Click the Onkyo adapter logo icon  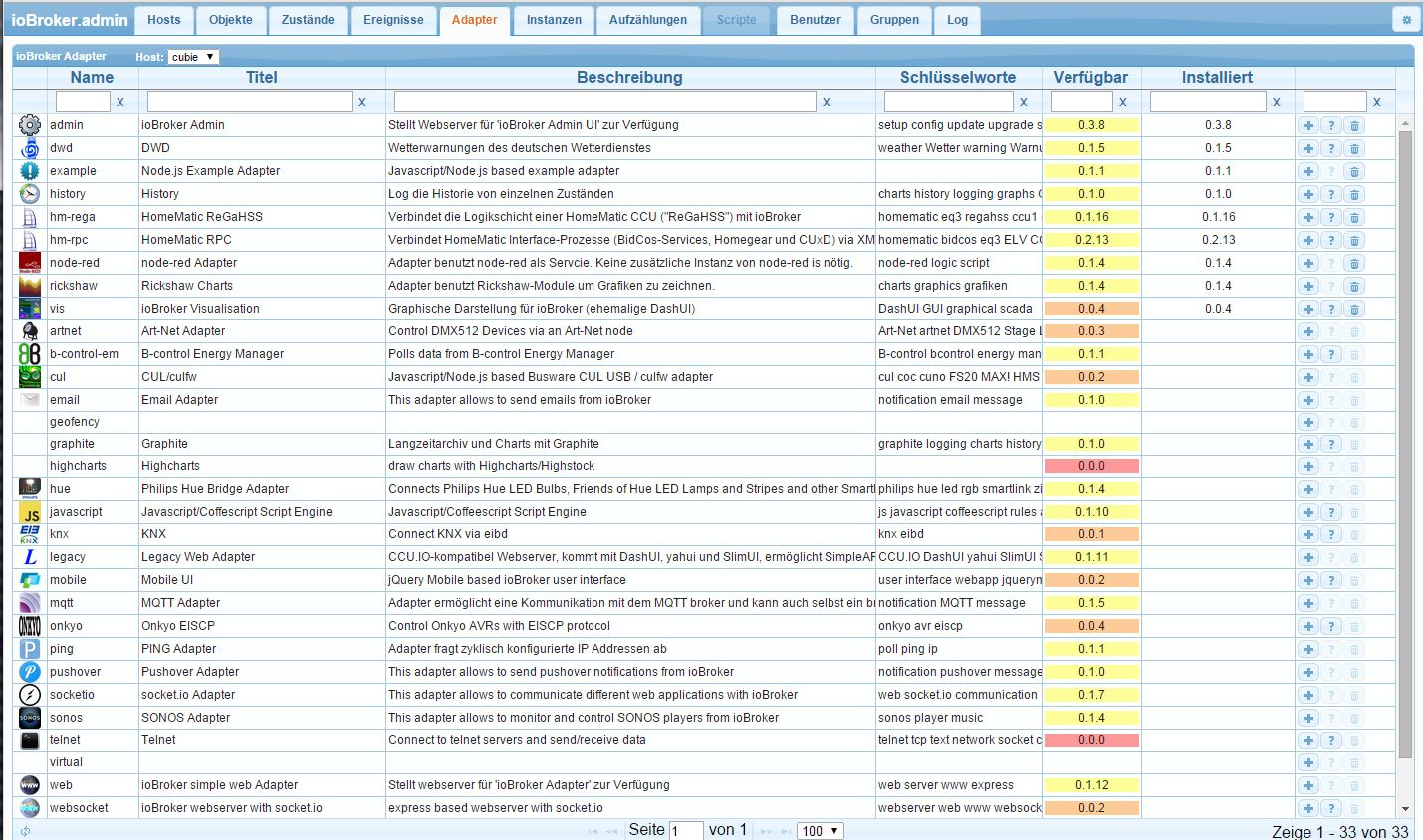coord(30,626)
